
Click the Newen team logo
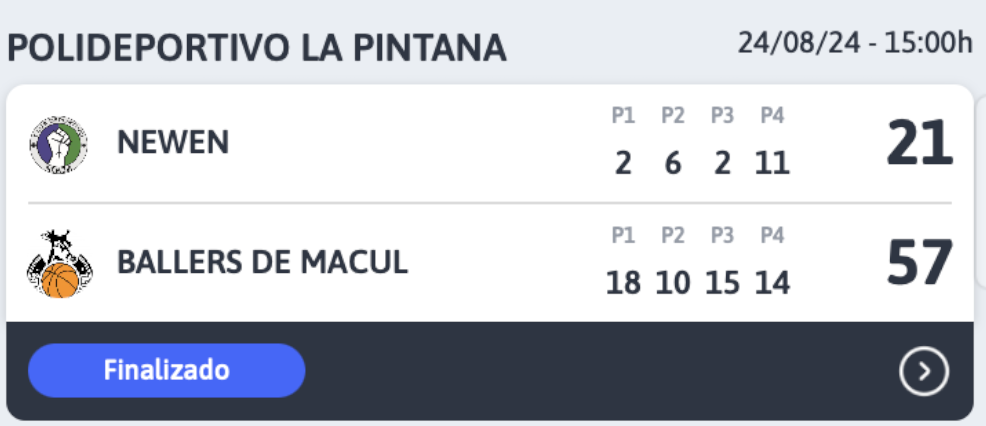click(58, 145)
